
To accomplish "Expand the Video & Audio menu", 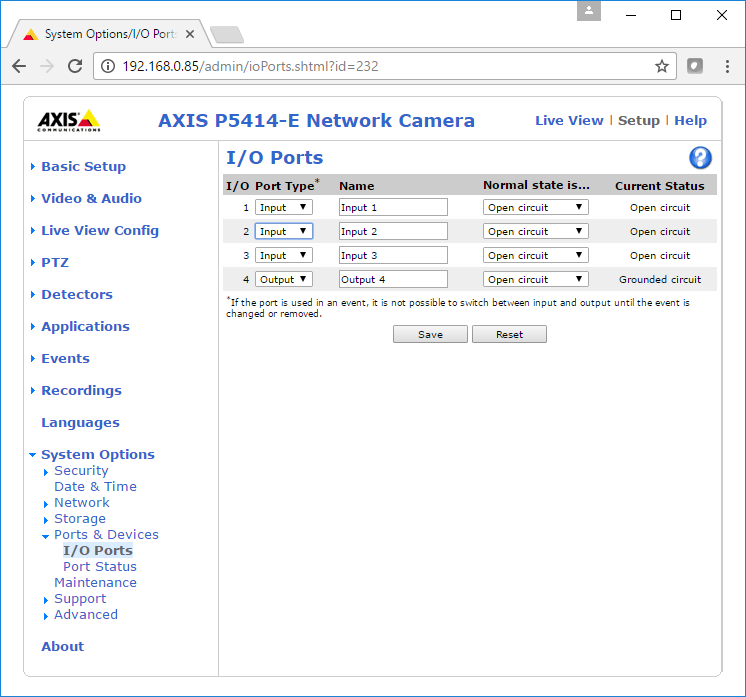I will click(91, 198).
